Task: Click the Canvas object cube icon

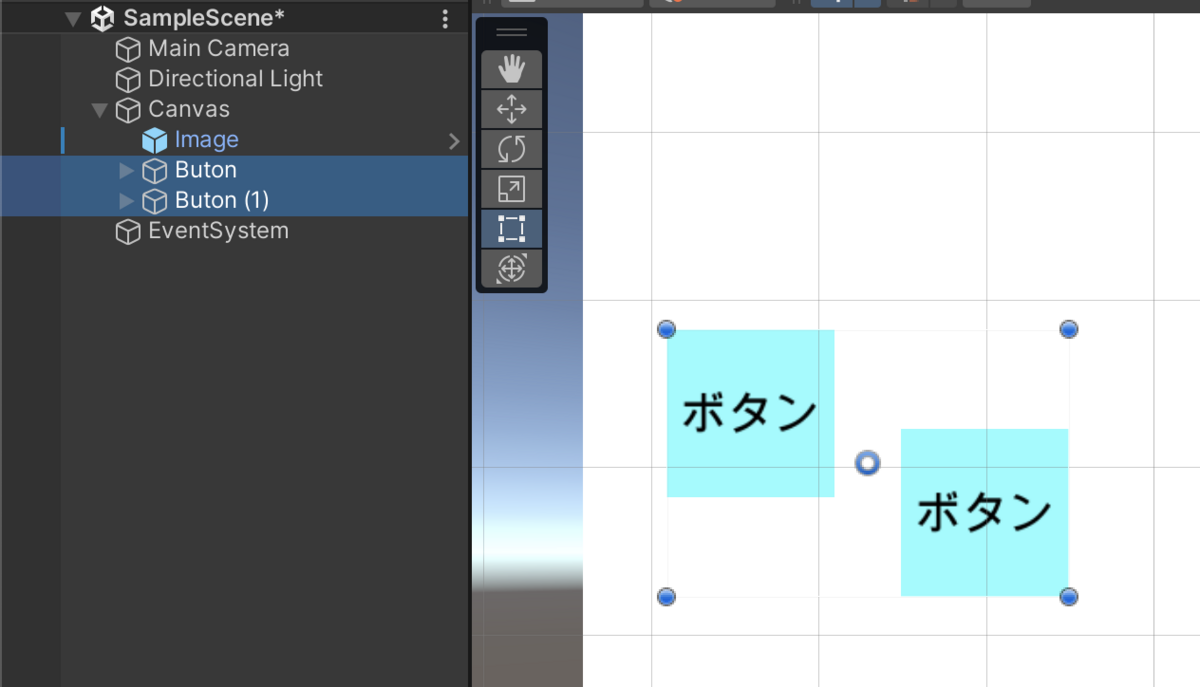Action: [x=128, y=110]
